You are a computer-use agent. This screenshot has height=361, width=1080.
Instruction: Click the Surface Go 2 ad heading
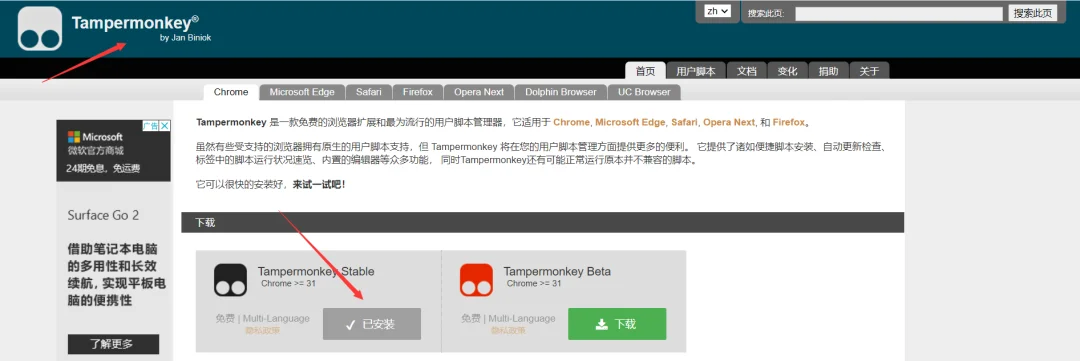(x=103, y=215)
